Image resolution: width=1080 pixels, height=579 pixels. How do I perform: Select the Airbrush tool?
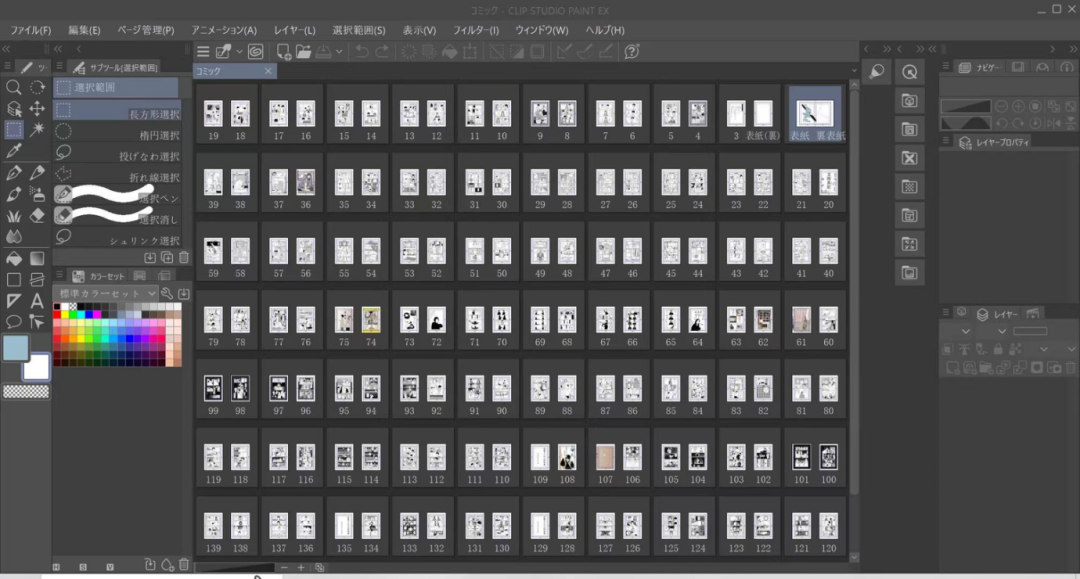(x=37, y=195)
